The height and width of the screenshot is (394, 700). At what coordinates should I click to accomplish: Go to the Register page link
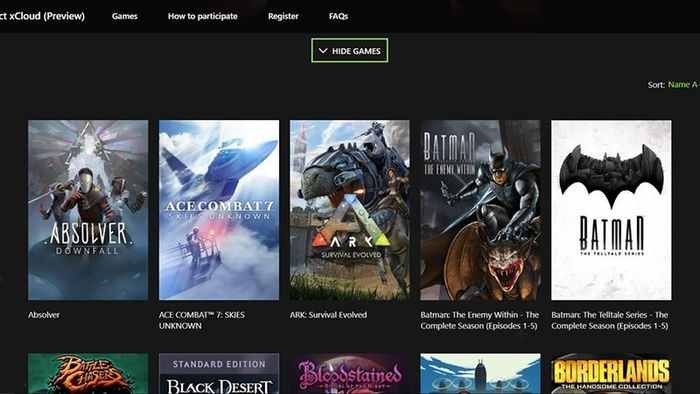pos(283,16)
